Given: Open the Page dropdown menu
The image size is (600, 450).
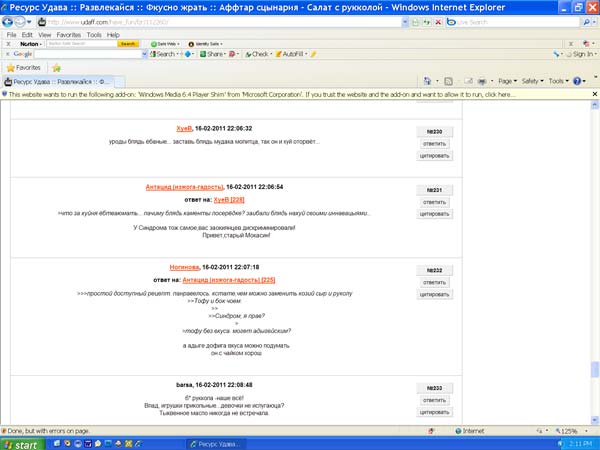Looking at the screenshot, I should tap(507, 81).
